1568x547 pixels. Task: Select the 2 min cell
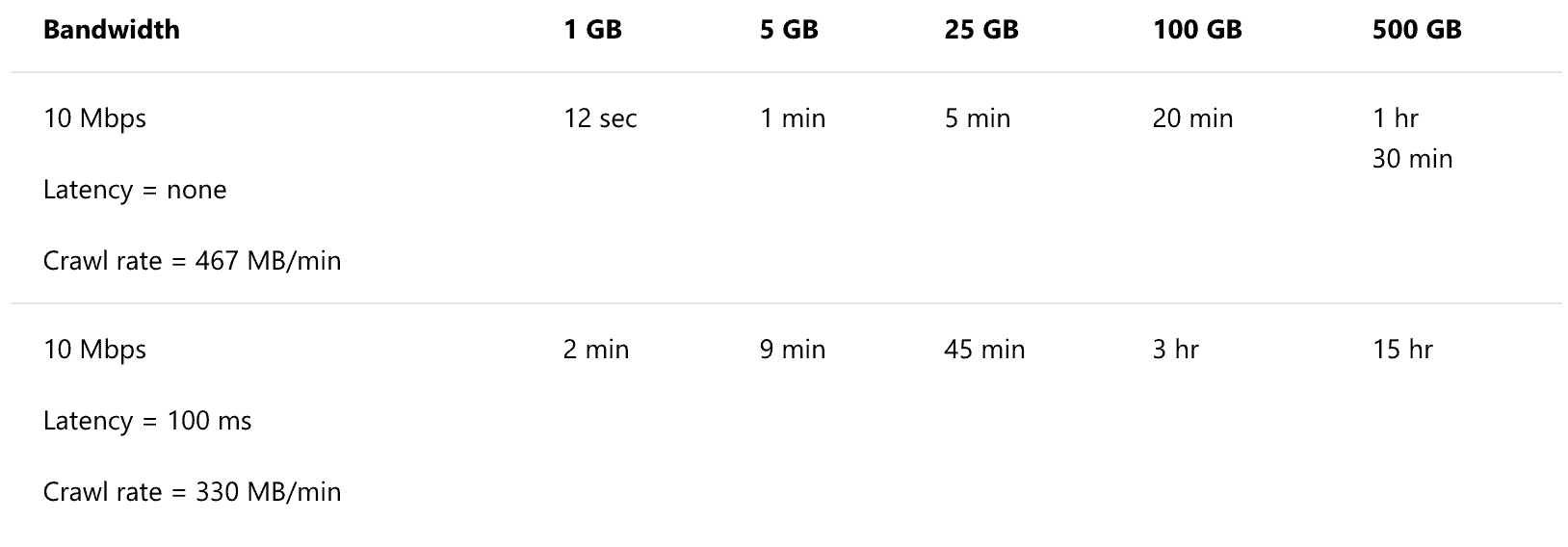[x=596, y=350]
